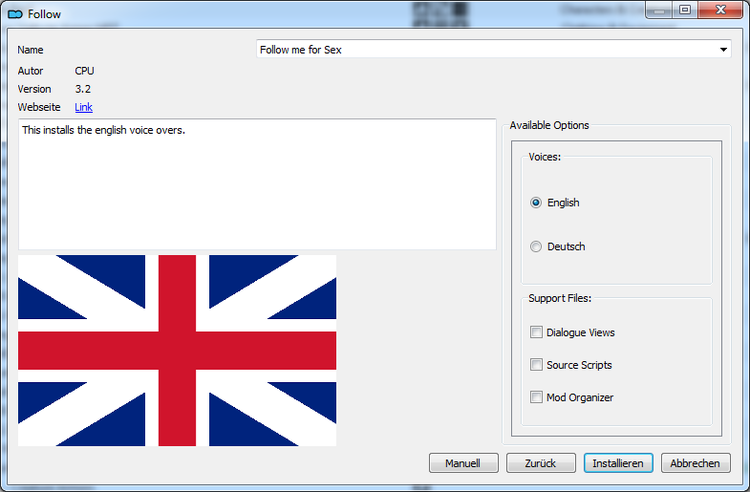Go back with the Zurück button
750x492 pixels.
540,463
